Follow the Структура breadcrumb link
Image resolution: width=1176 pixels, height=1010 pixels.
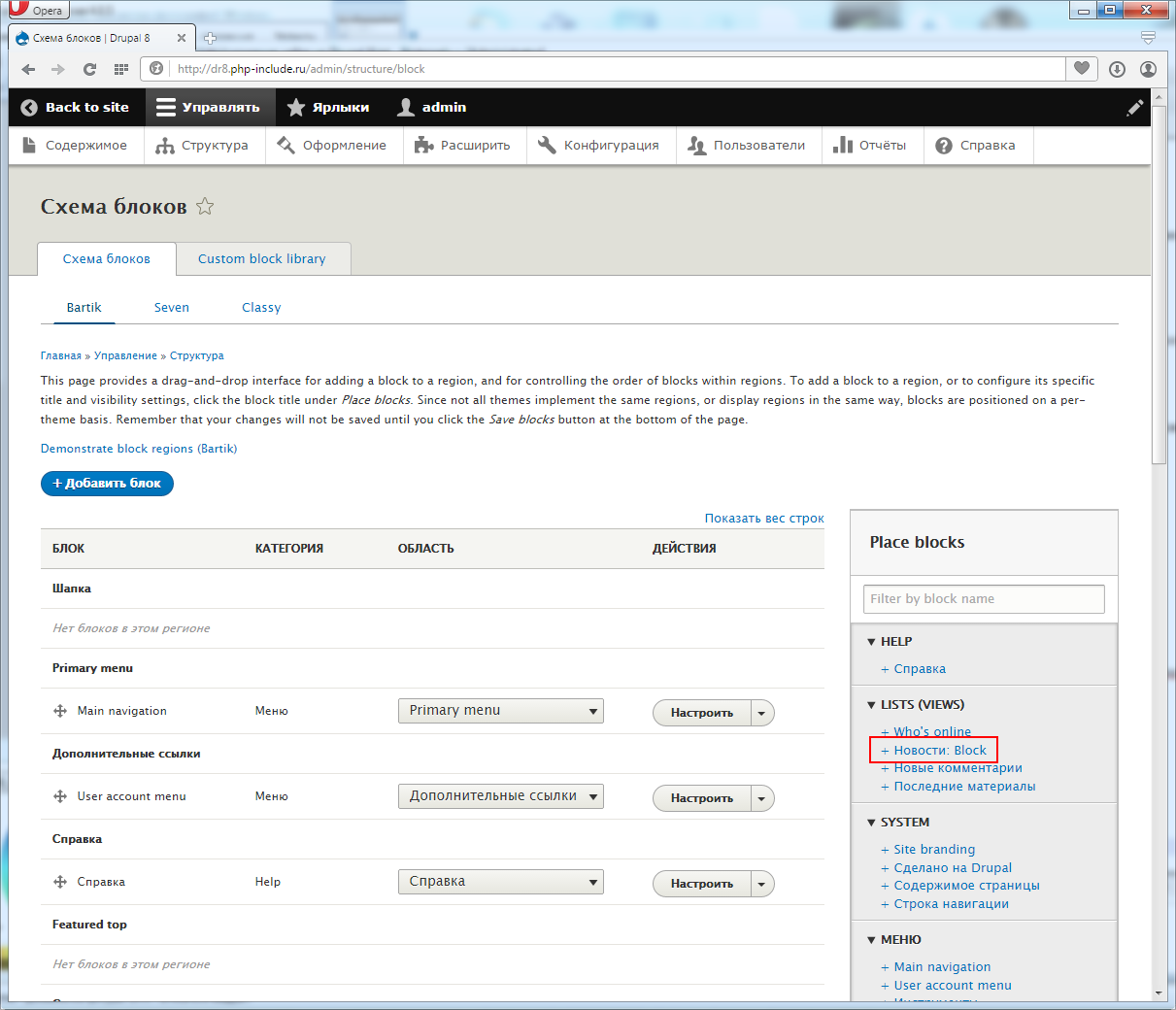(197, 355)
